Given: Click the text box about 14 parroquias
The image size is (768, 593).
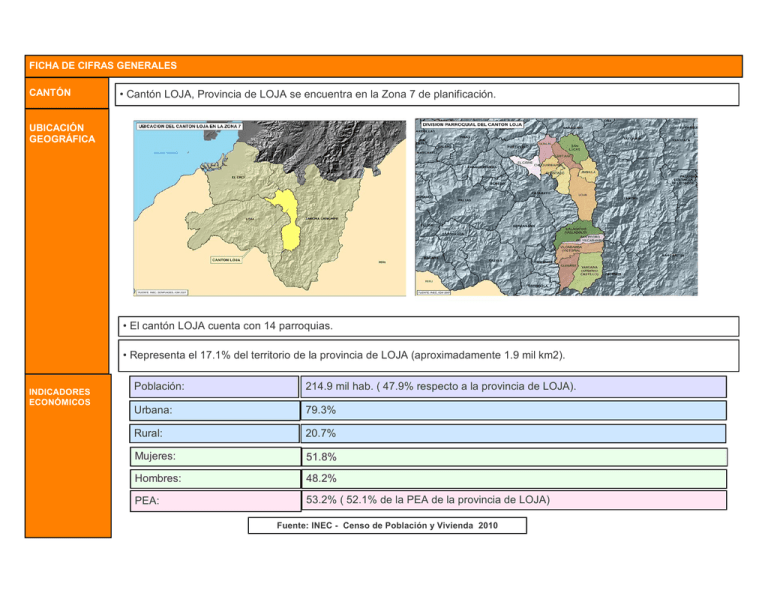Looking at the screenshot, I should 425,327.
